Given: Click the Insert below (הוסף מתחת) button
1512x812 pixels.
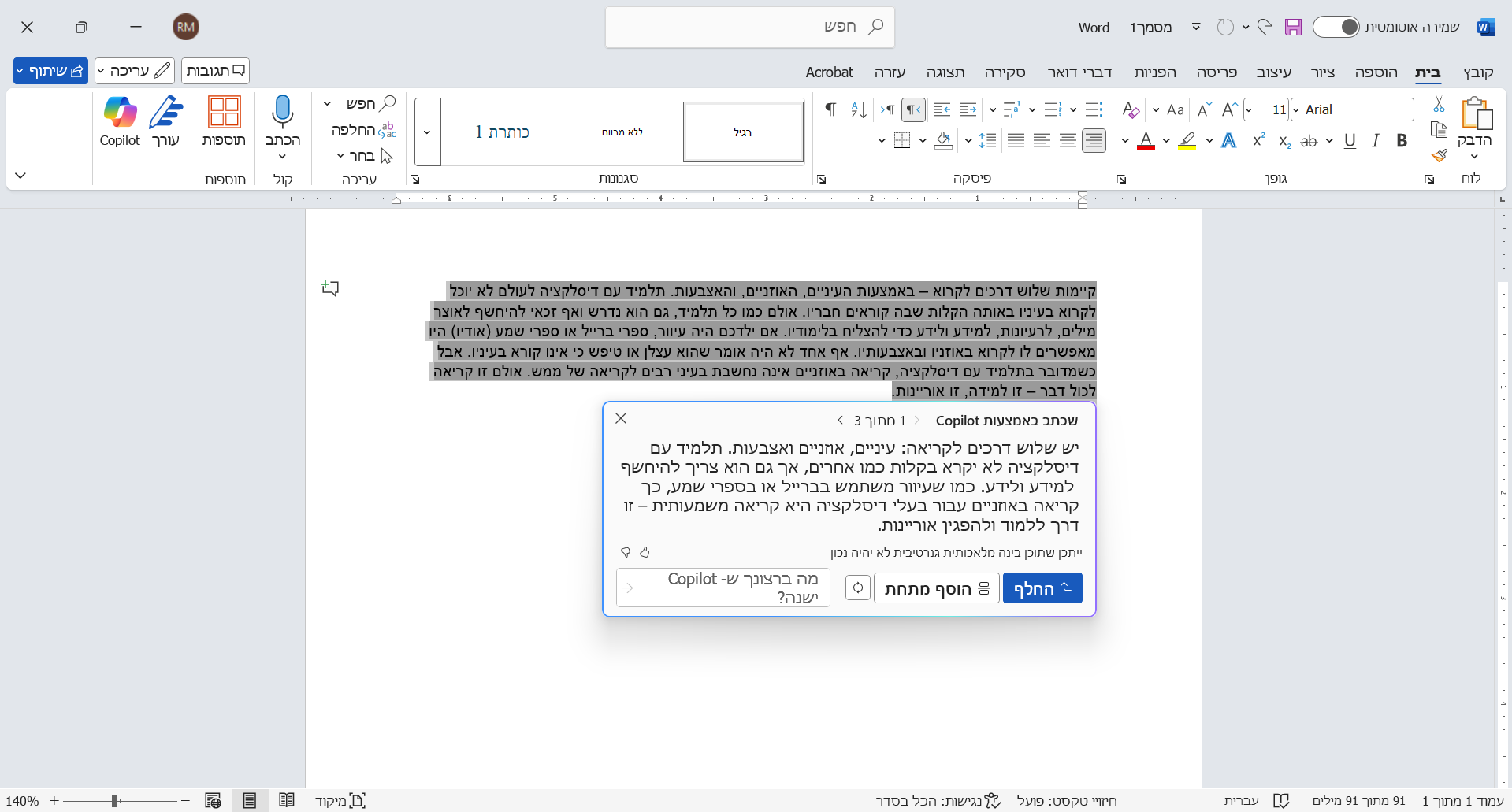Looking at the screenshot, I should [x=936, y=588].
